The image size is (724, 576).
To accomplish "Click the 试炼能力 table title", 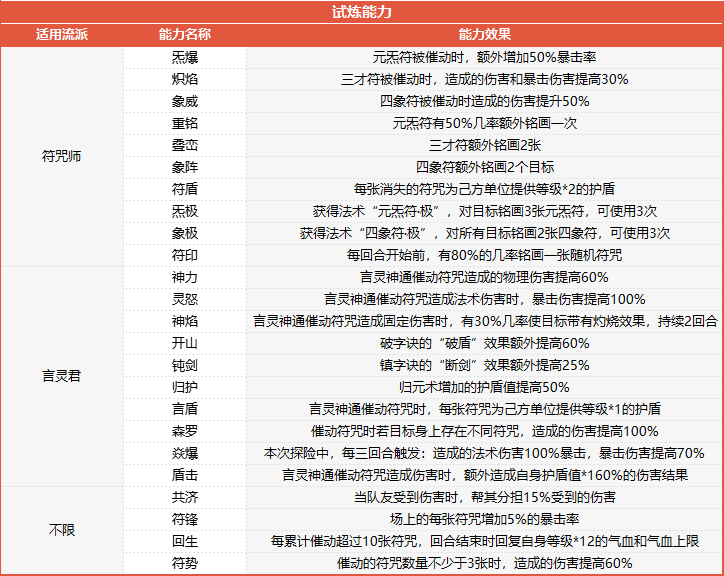I will pos(362,12).
